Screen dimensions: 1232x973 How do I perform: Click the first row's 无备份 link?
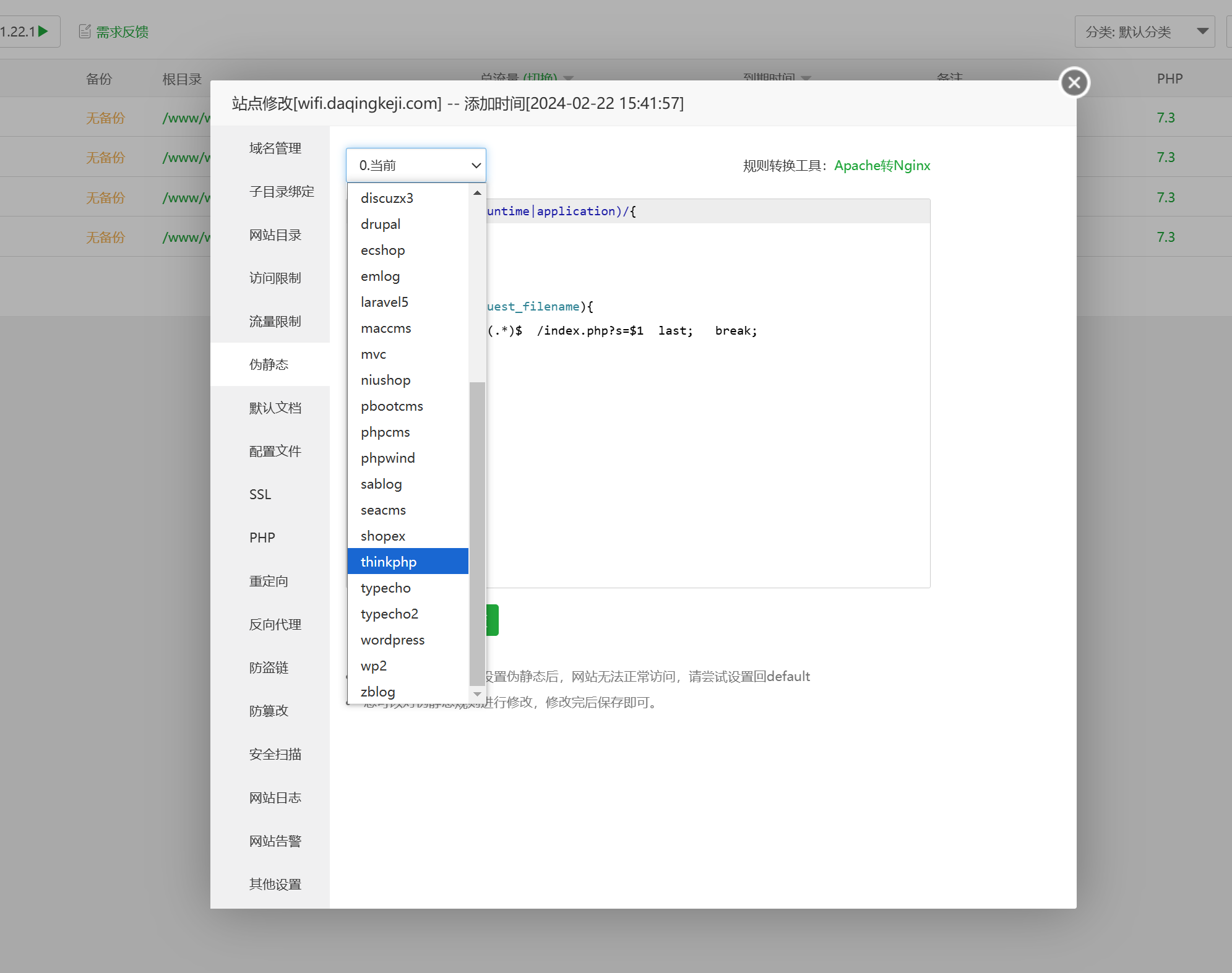pos(105,118)
